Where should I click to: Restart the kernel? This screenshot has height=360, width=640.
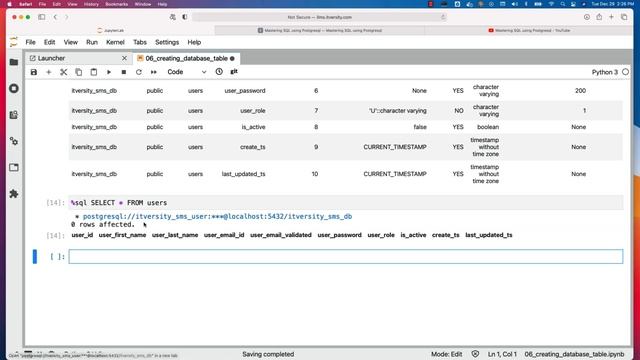pyautogui.click(x=139, y=72)
